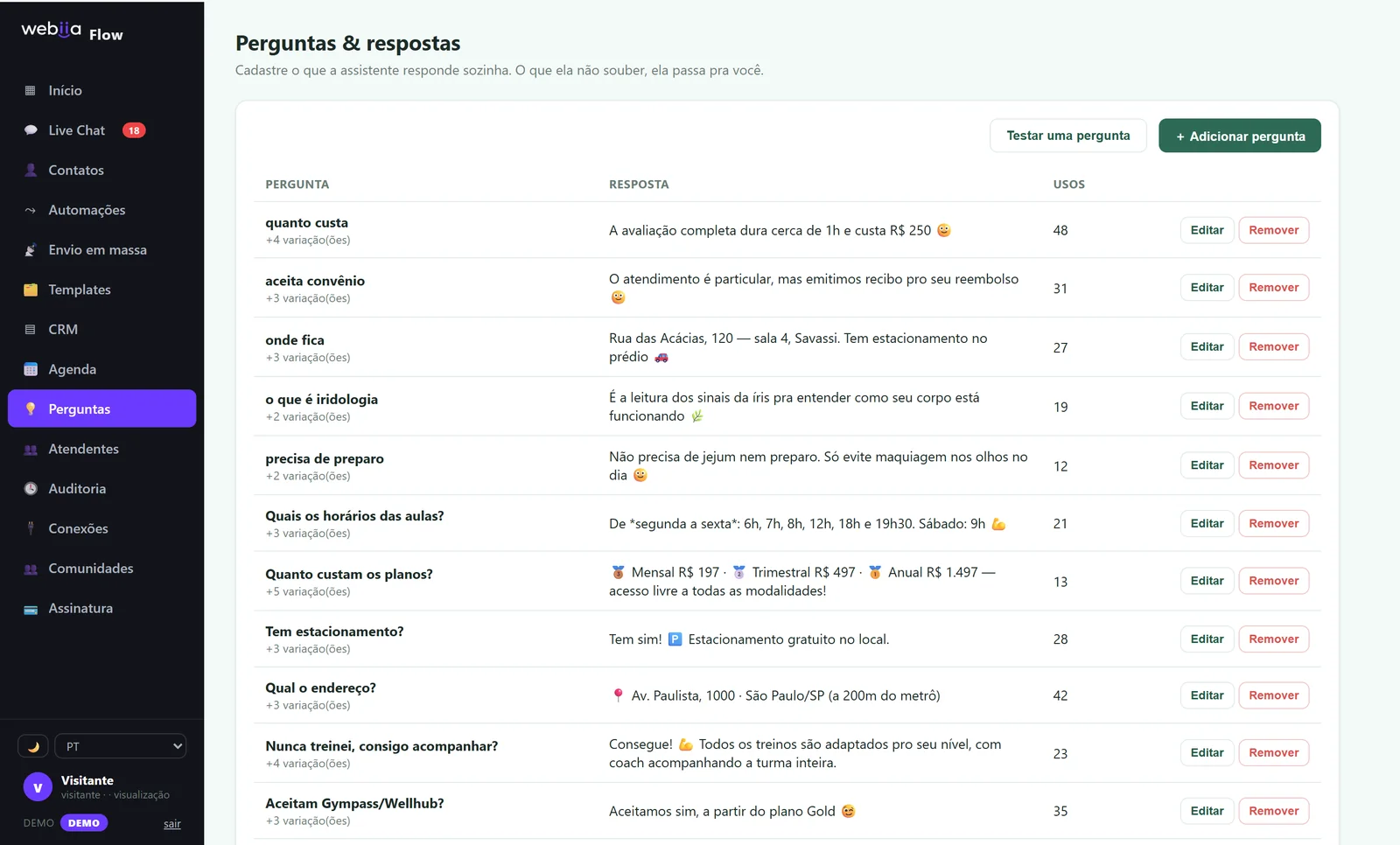The width and height of the screenshot is (1400, 845).
Task: Edit 'Quanto custam os planos?' entry
Action: [x=1207, y=581]
